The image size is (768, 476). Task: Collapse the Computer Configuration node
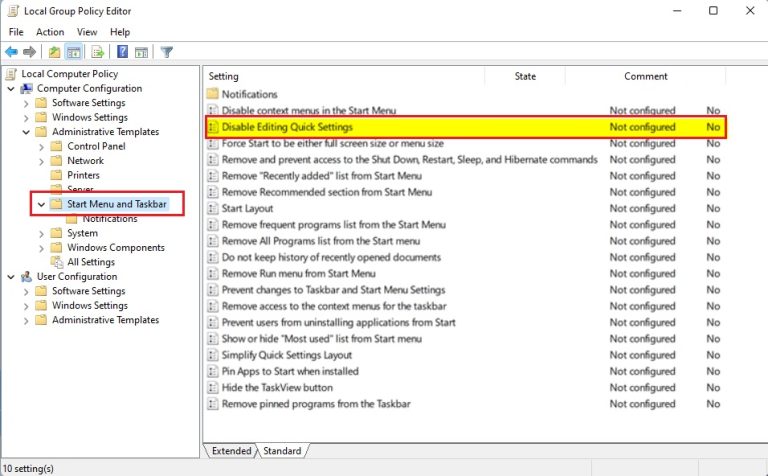(11, 89)
